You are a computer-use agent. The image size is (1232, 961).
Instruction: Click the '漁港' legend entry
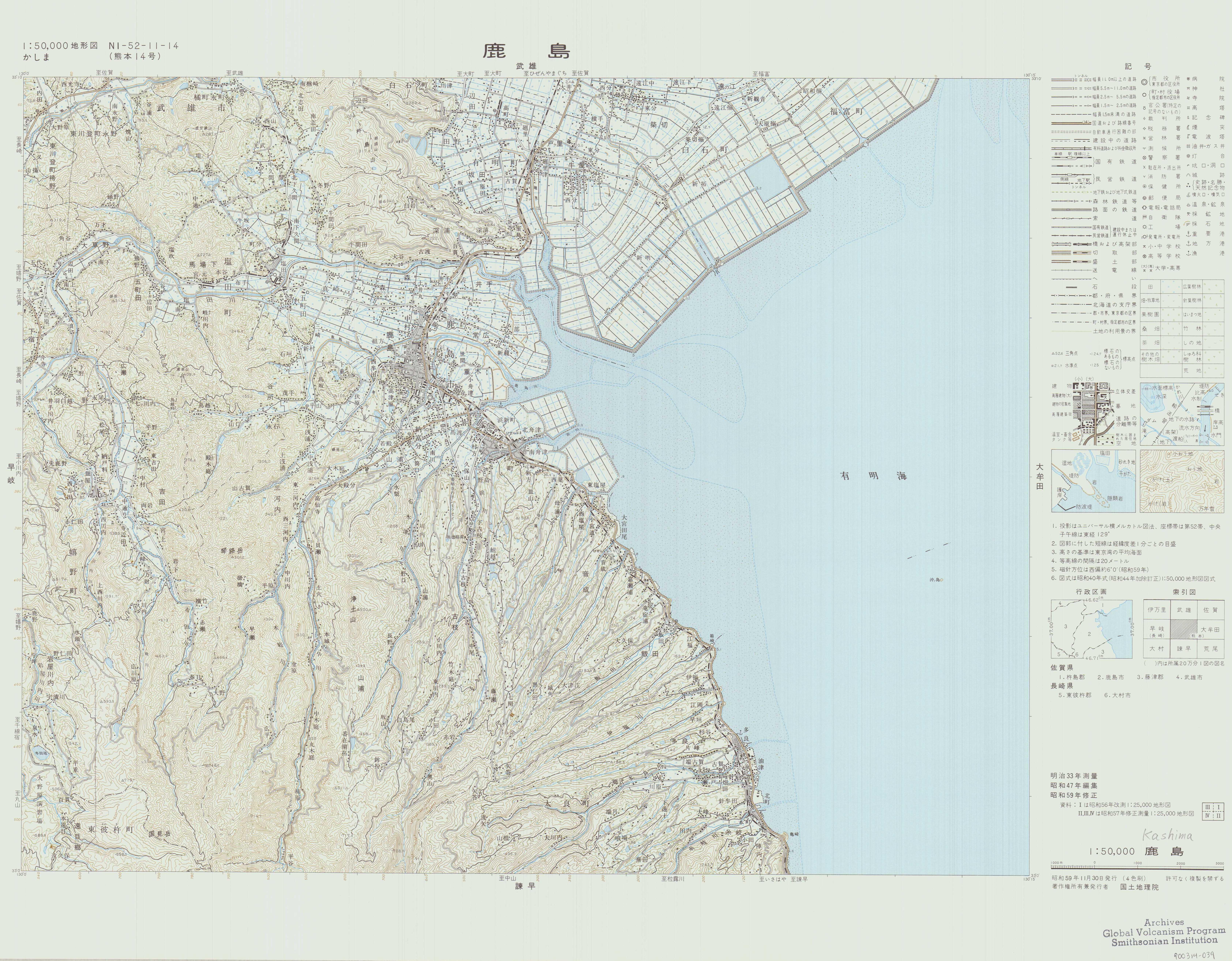(1205, 253)
